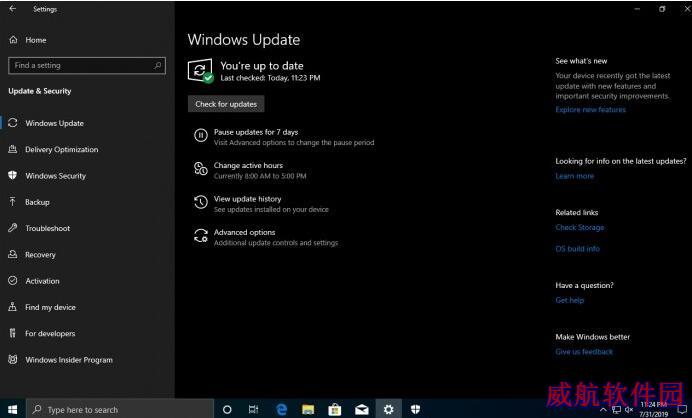Open Find my device settings
The height and width of the screenshot is (418, 692).
pyautogui.click(x=50, y=307)
